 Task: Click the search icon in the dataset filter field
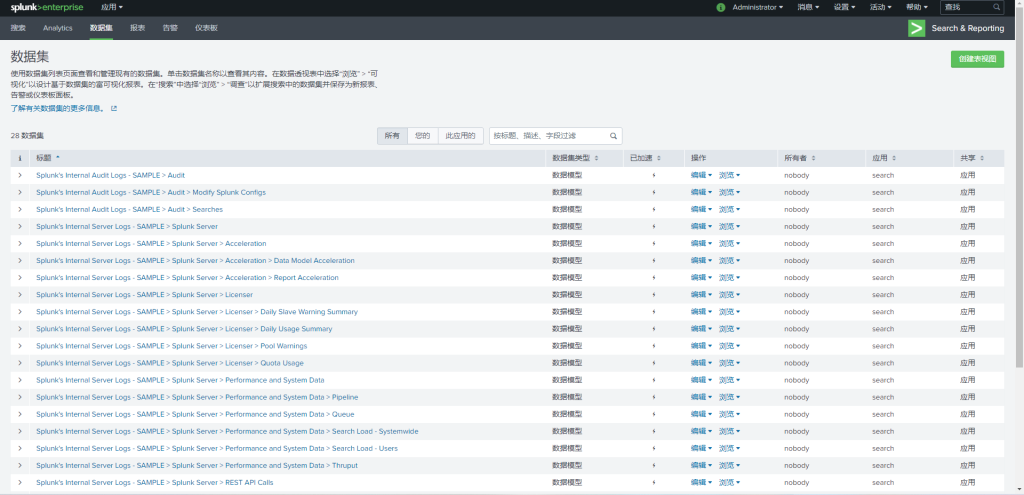[613, 136]
